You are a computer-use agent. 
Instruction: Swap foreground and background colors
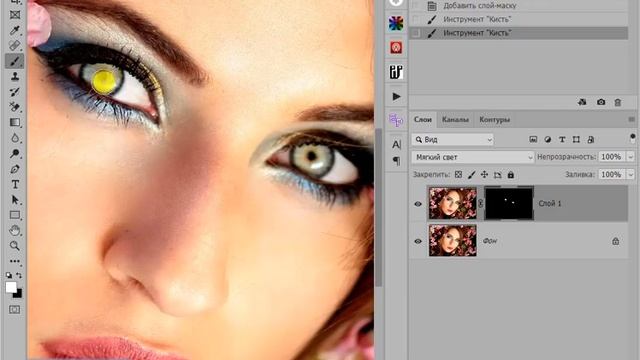click(19, 275)
